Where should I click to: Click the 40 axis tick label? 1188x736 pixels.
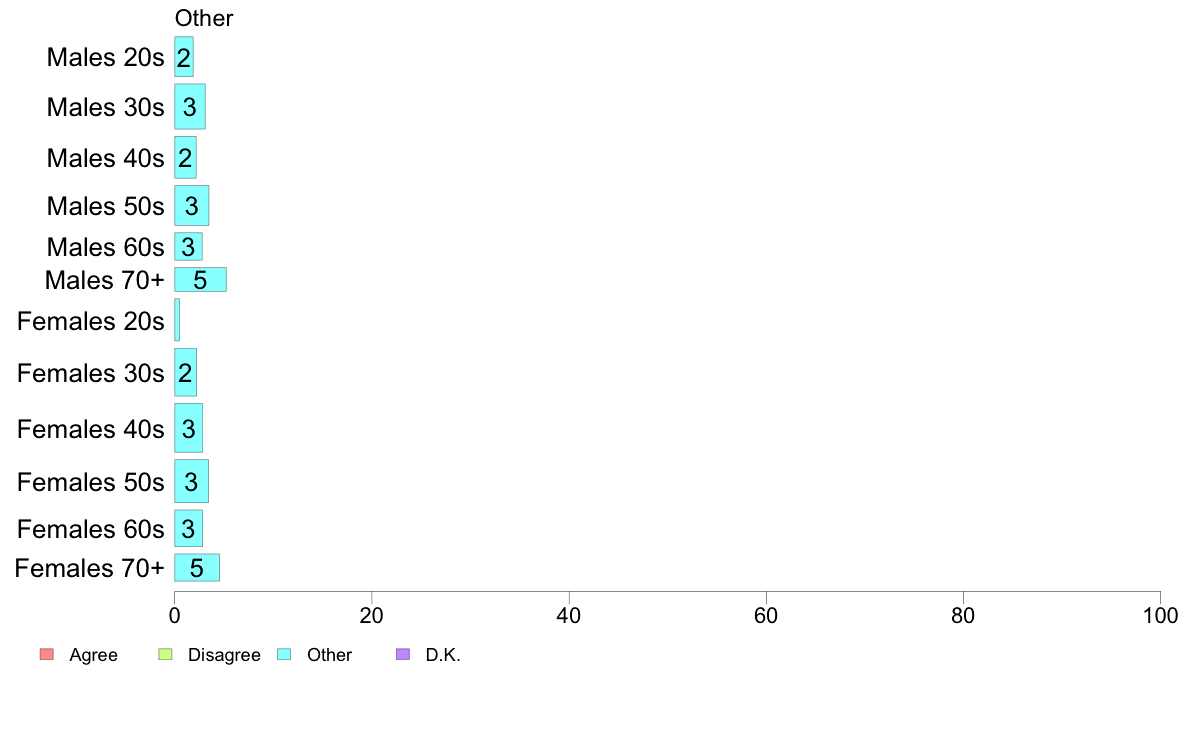tap(569, 615)
